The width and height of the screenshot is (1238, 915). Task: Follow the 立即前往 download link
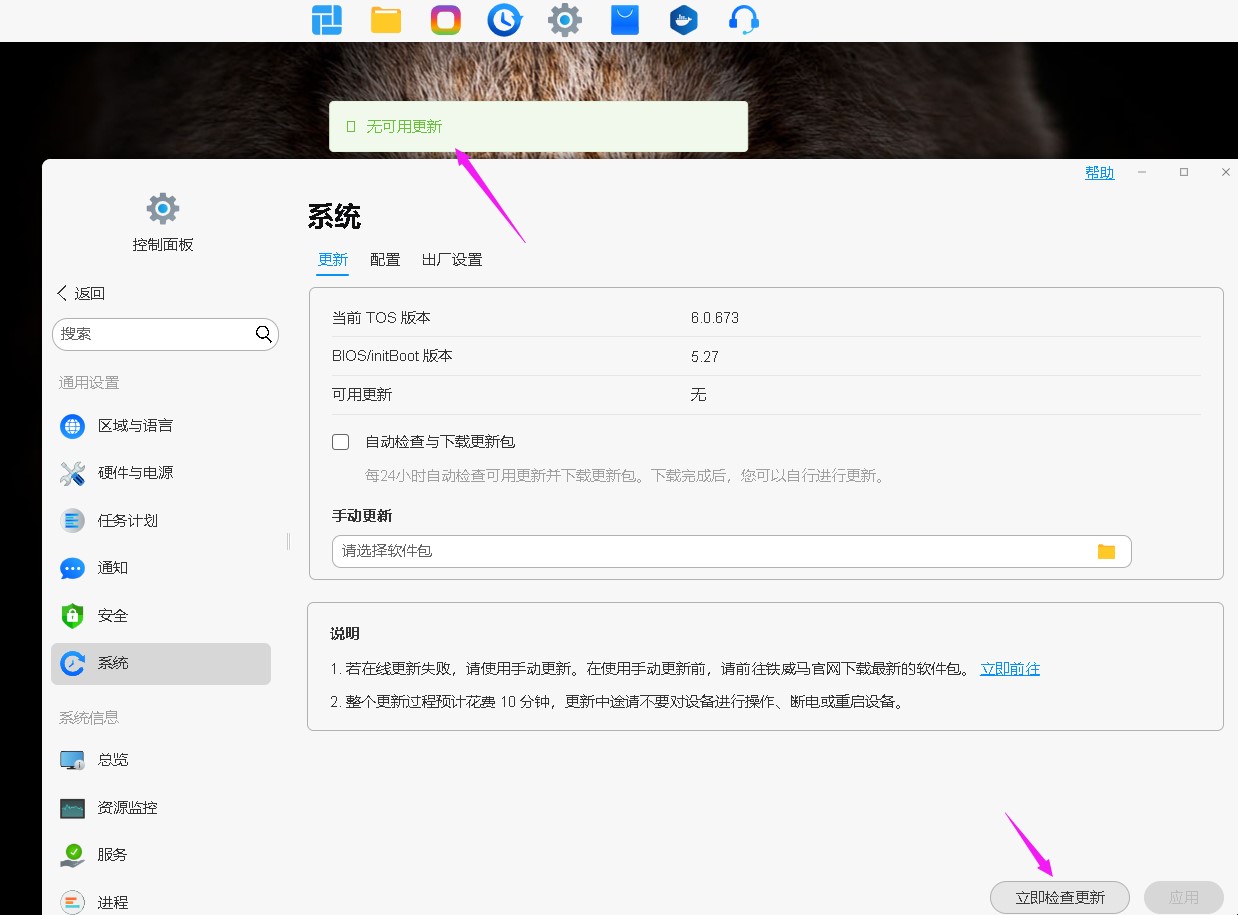pos(1010,669)
